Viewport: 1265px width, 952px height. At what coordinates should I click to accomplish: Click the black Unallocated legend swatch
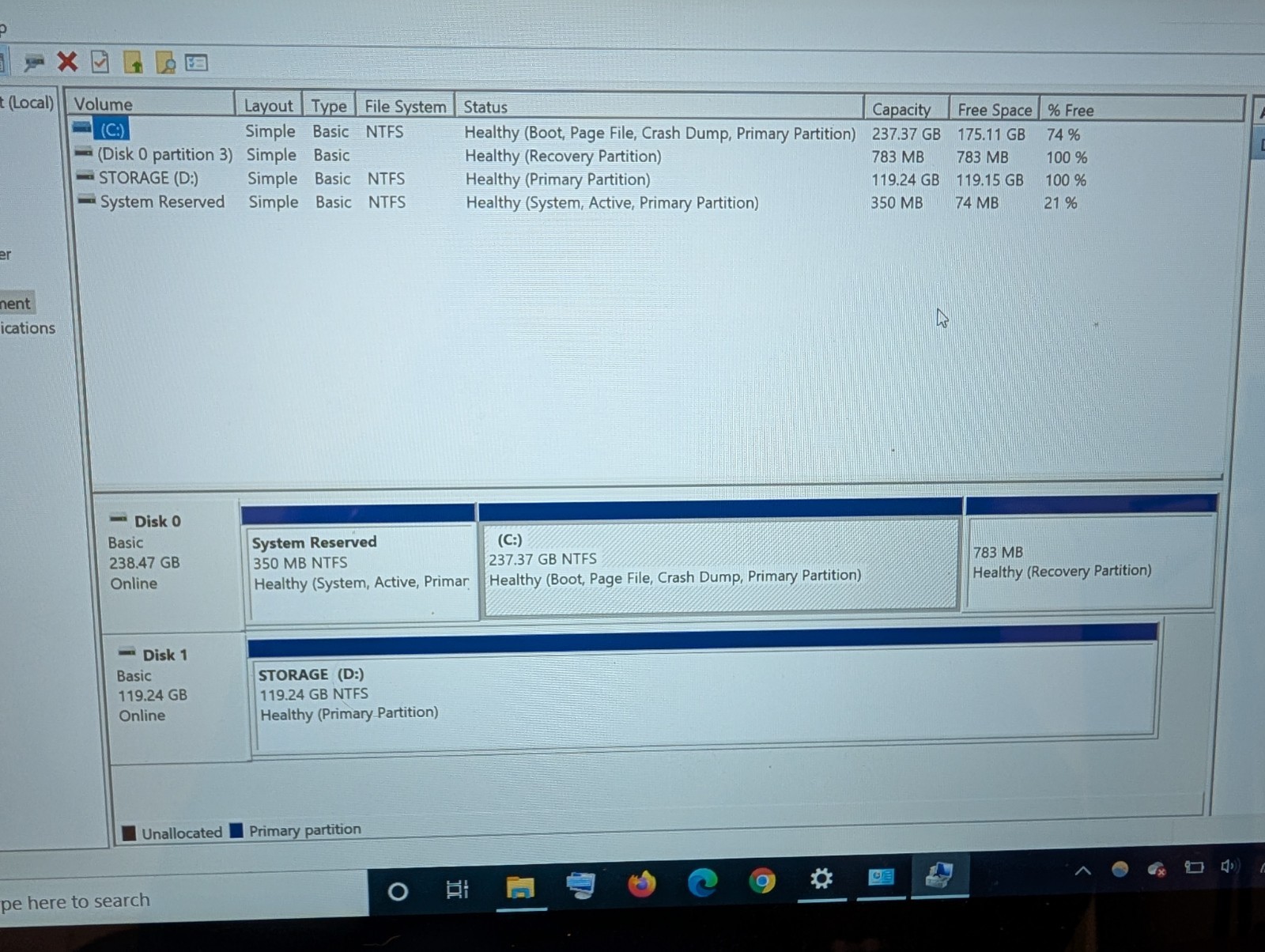pos(129,833)
